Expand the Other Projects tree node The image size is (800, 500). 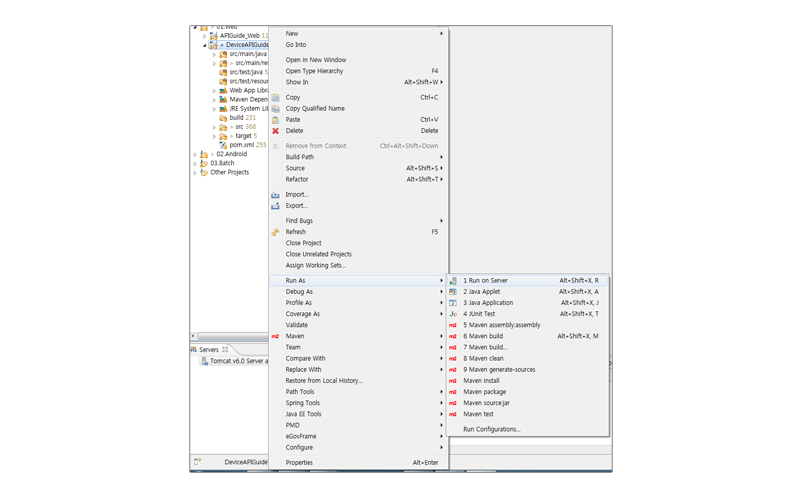(195, 173)
